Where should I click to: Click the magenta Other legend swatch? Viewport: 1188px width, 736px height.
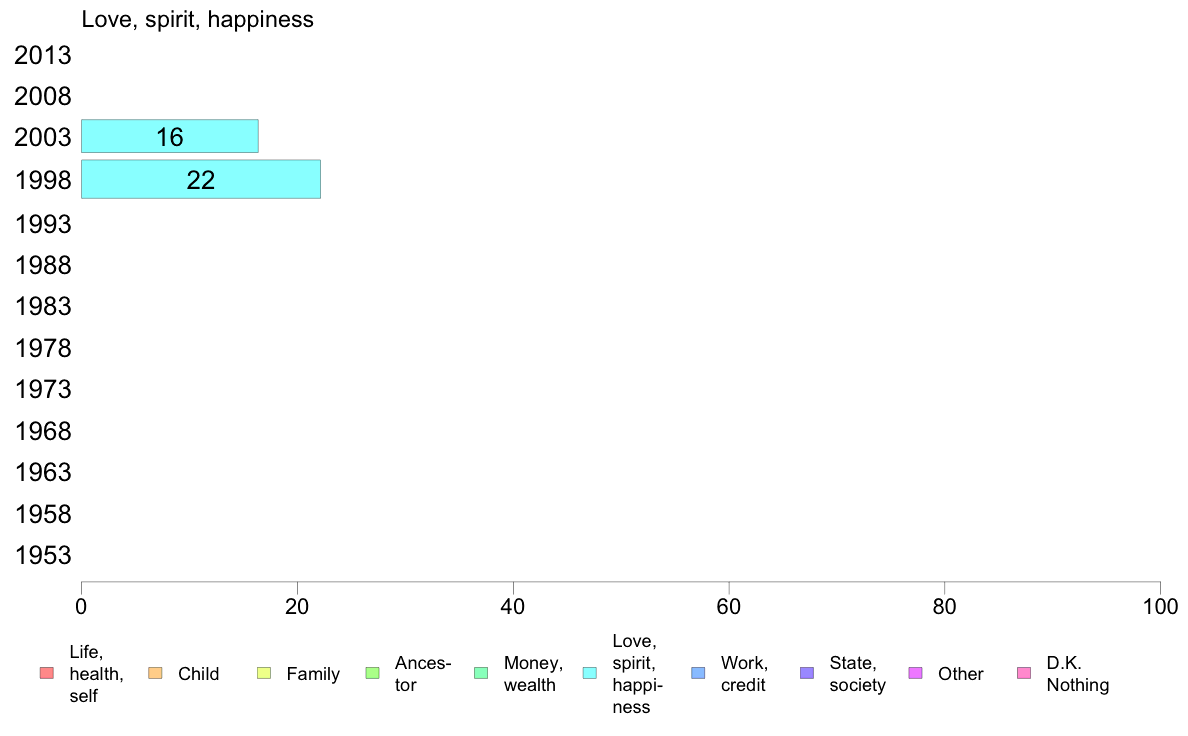pyautogui.click(x=915, y=673)
